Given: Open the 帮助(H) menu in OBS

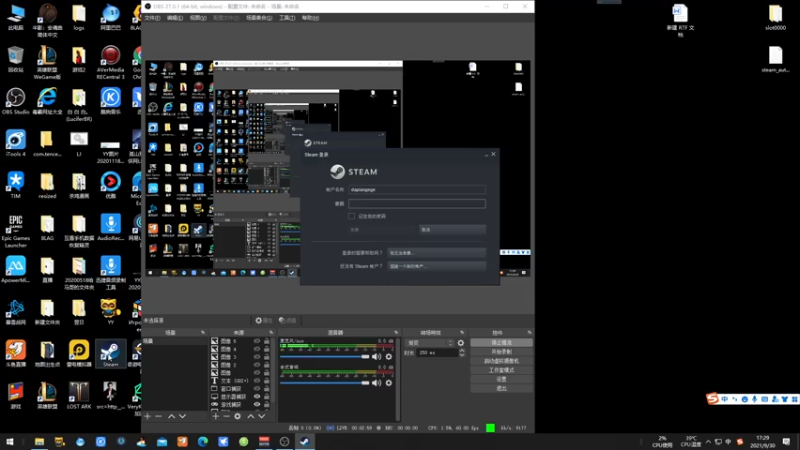Looking at the screenshot, I should click(x=310, y=18).
